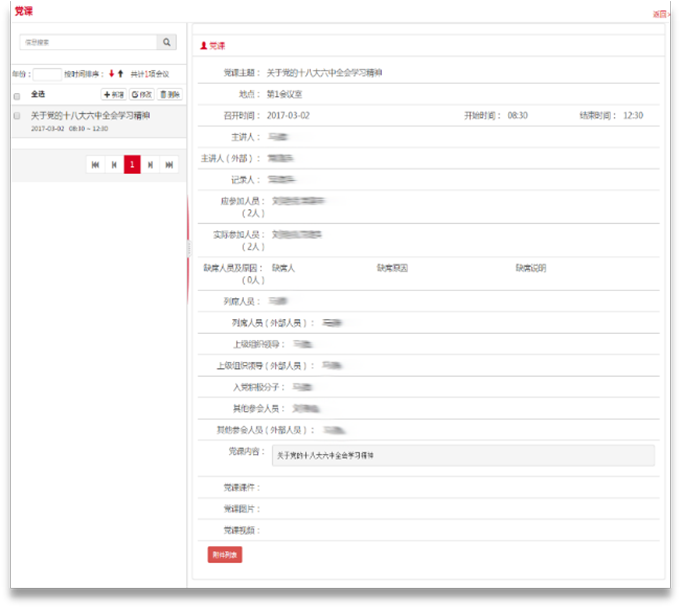
Task: Select current page number 1
Action: click(132, 165)
